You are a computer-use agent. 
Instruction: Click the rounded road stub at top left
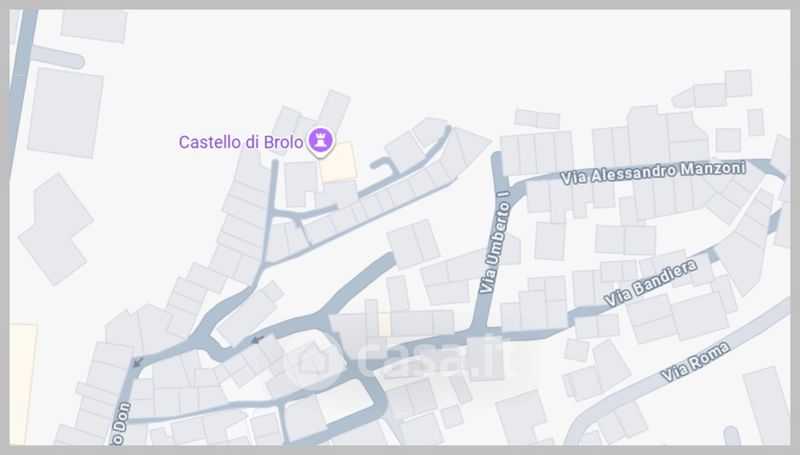57,57
